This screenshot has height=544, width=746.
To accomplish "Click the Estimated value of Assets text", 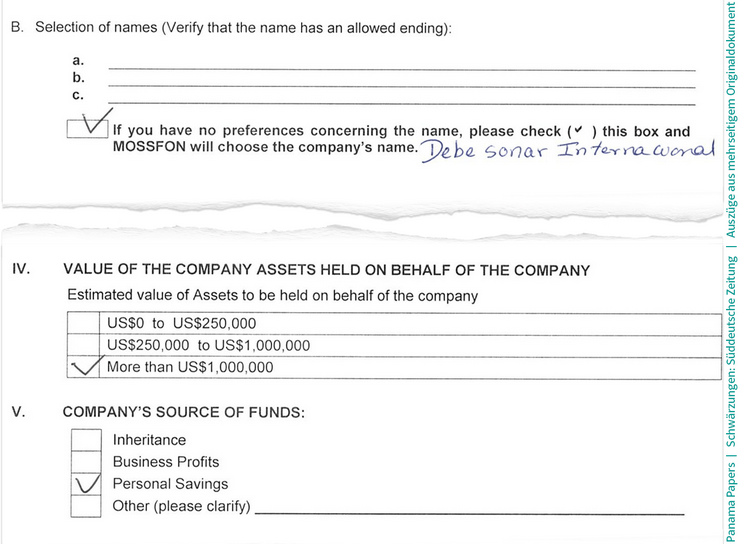I will (273, 296).
